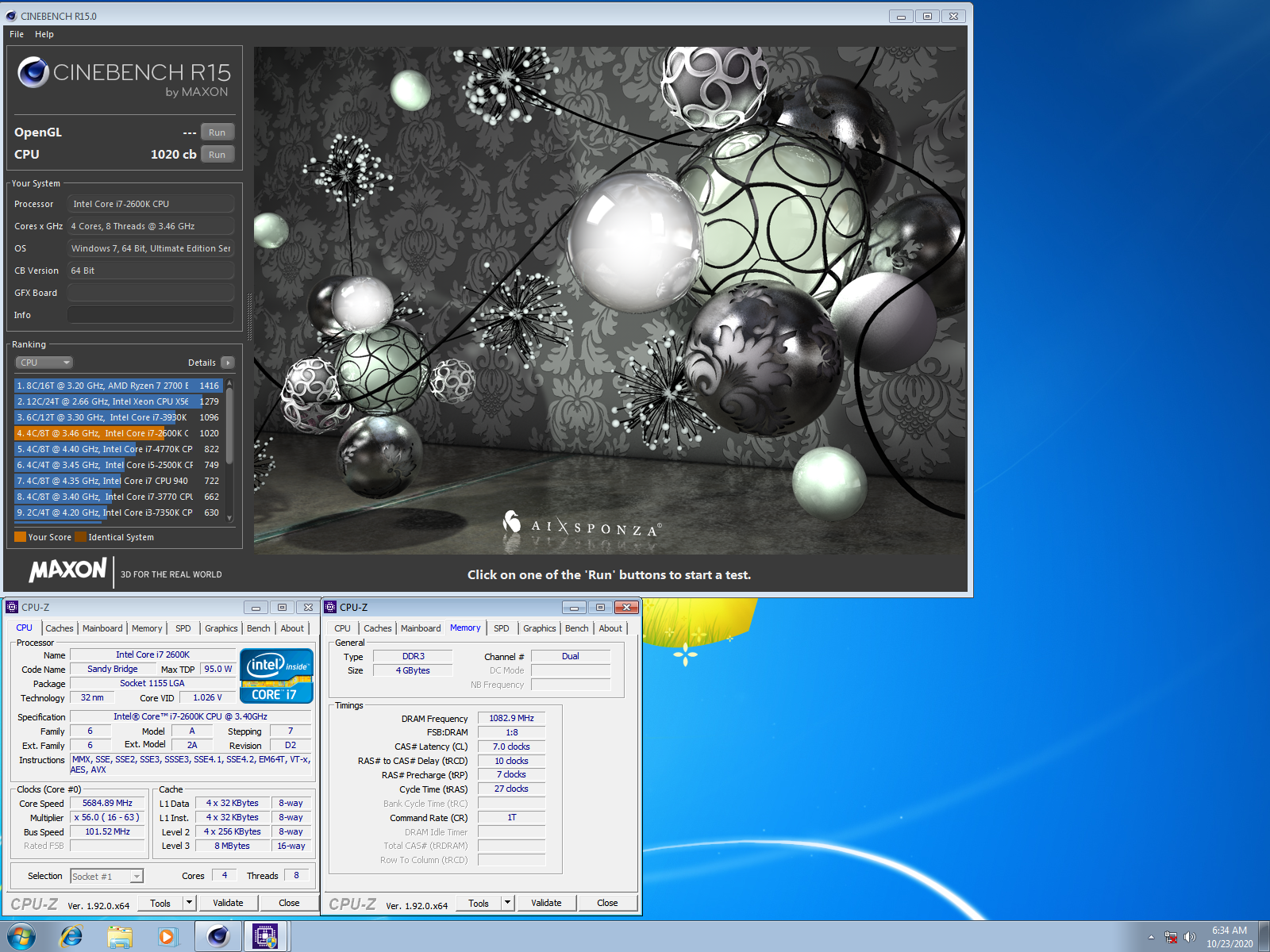Open the Socket #1 selection dropdown

point(106,876)
